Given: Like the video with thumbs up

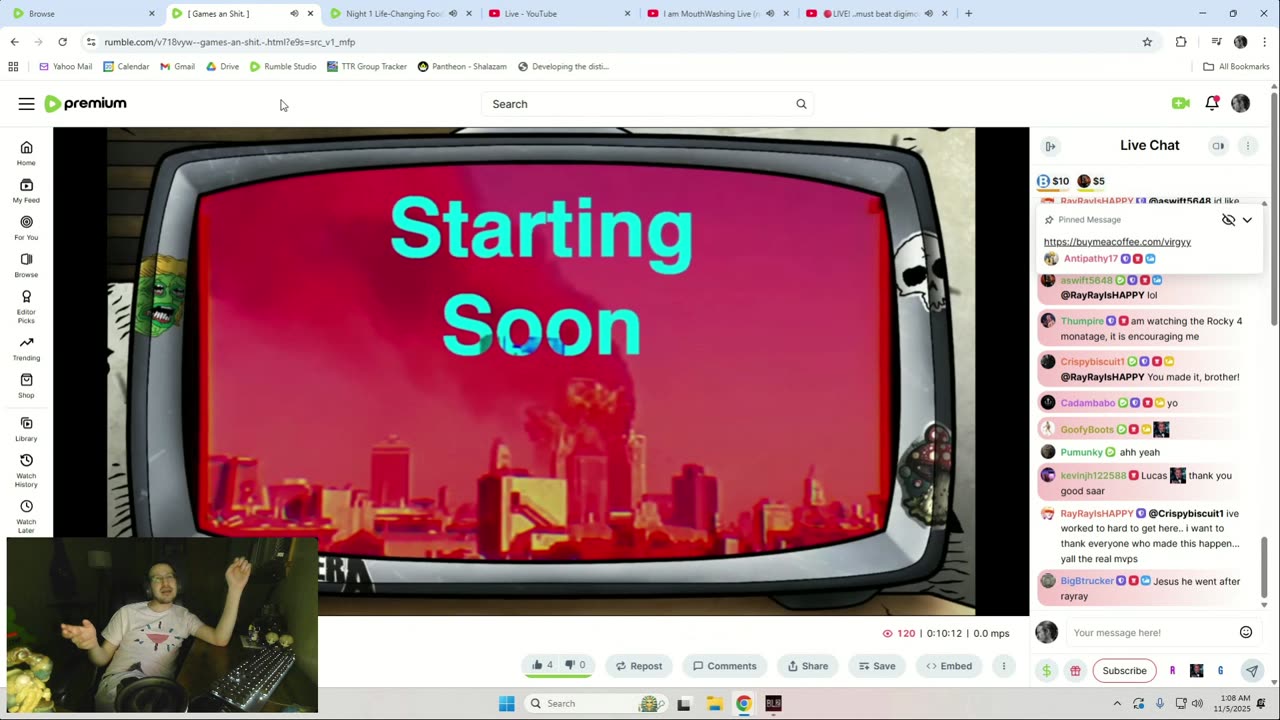Looking at the screenshot, I should tap(542, 666).
